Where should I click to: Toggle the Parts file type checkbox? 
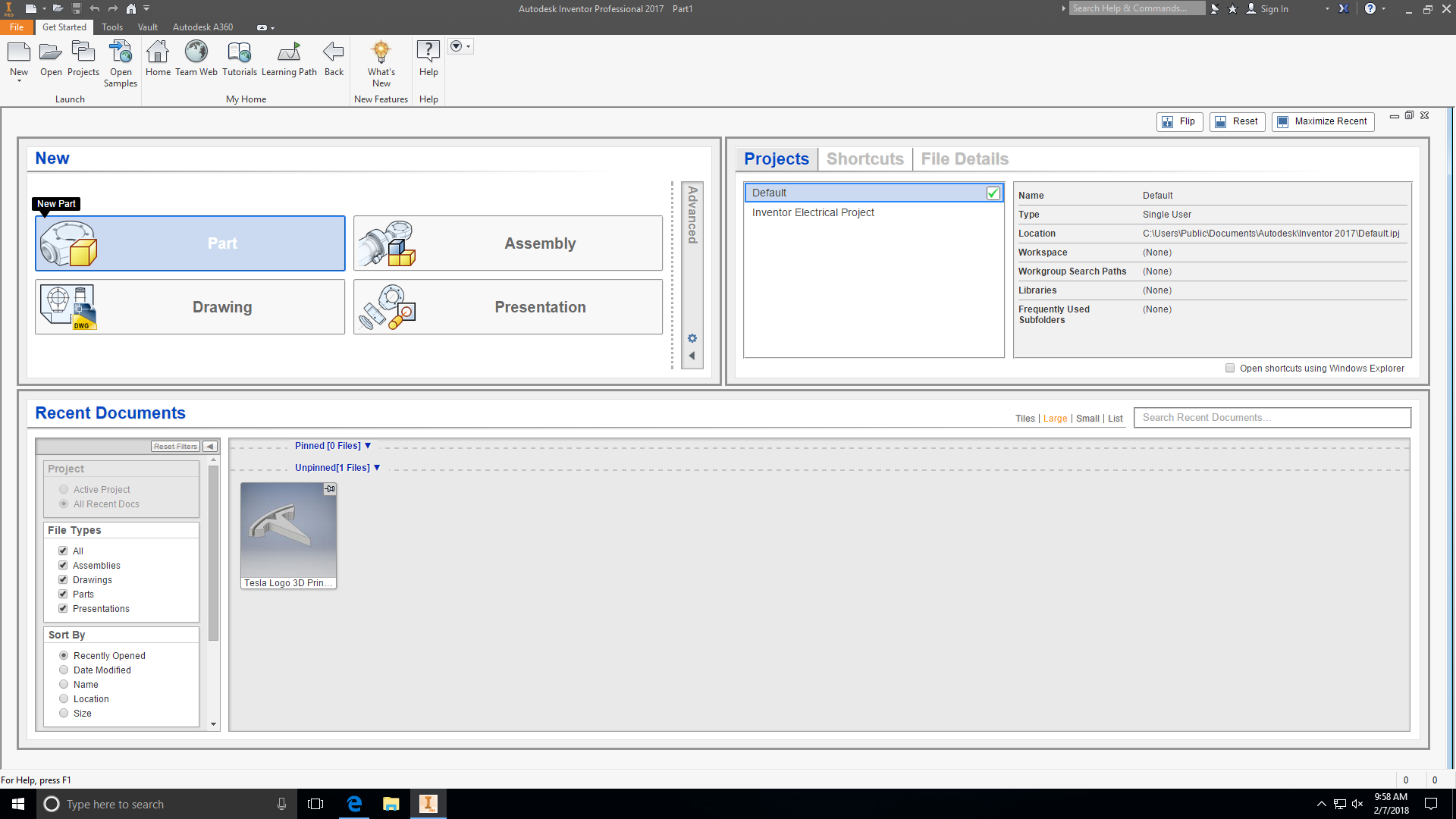point(63,593)
